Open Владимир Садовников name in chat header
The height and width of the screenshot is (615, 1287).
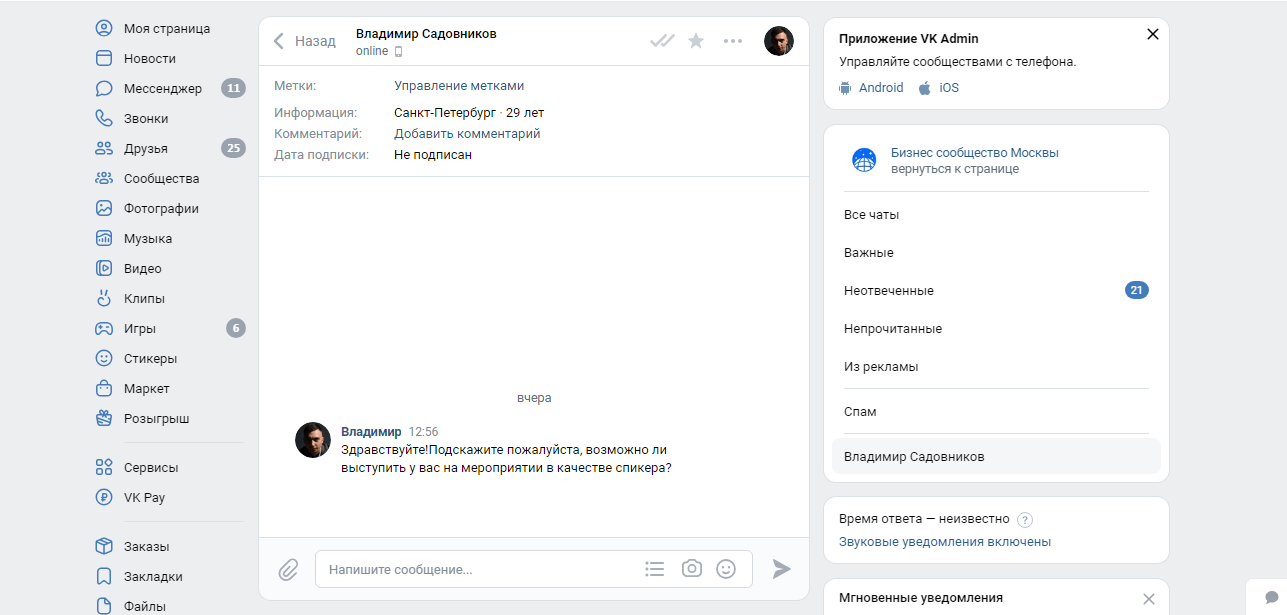(426, 34)
